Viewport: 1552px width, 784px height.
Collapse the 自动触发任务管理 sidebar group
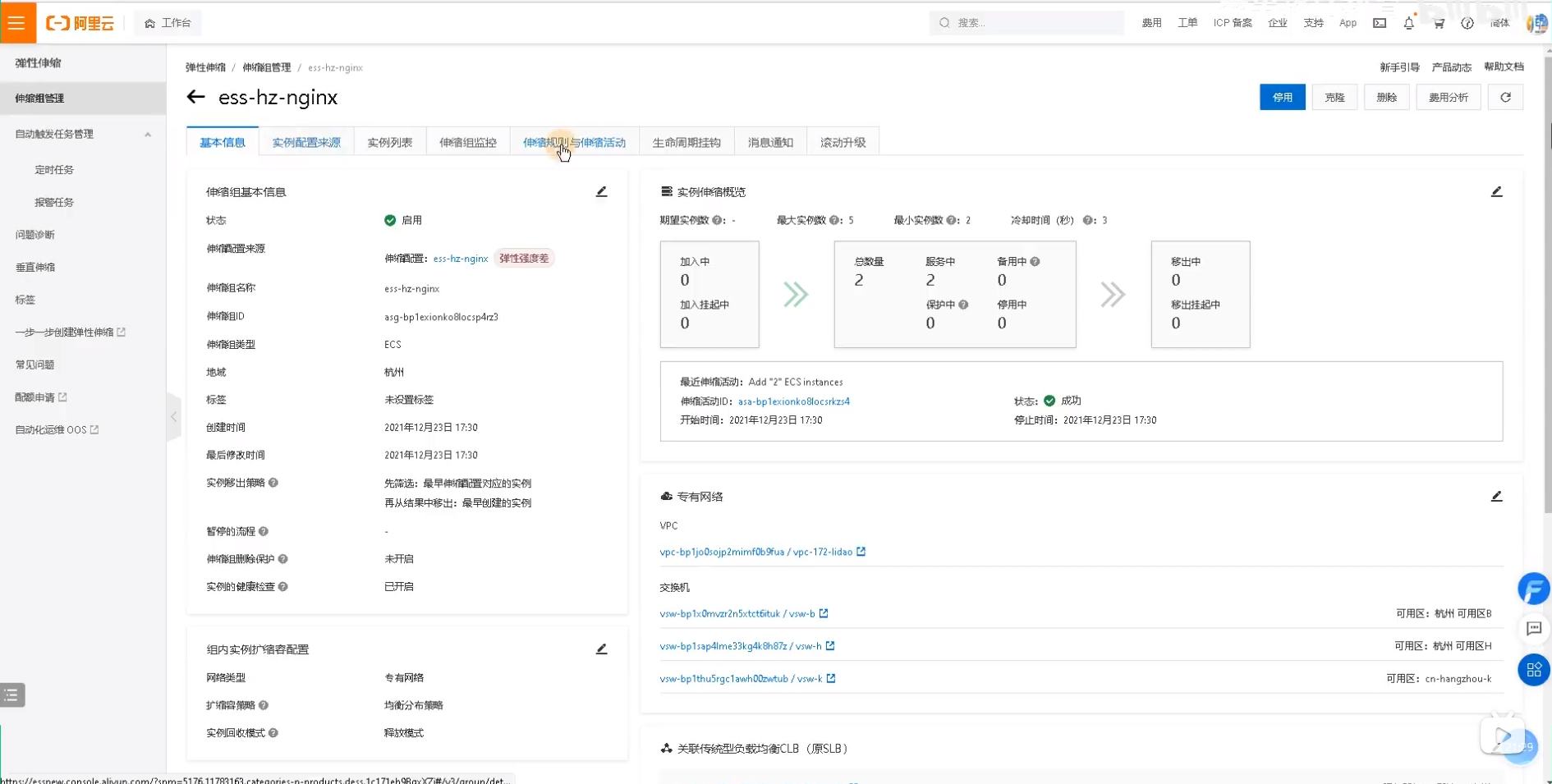[148, 134]
